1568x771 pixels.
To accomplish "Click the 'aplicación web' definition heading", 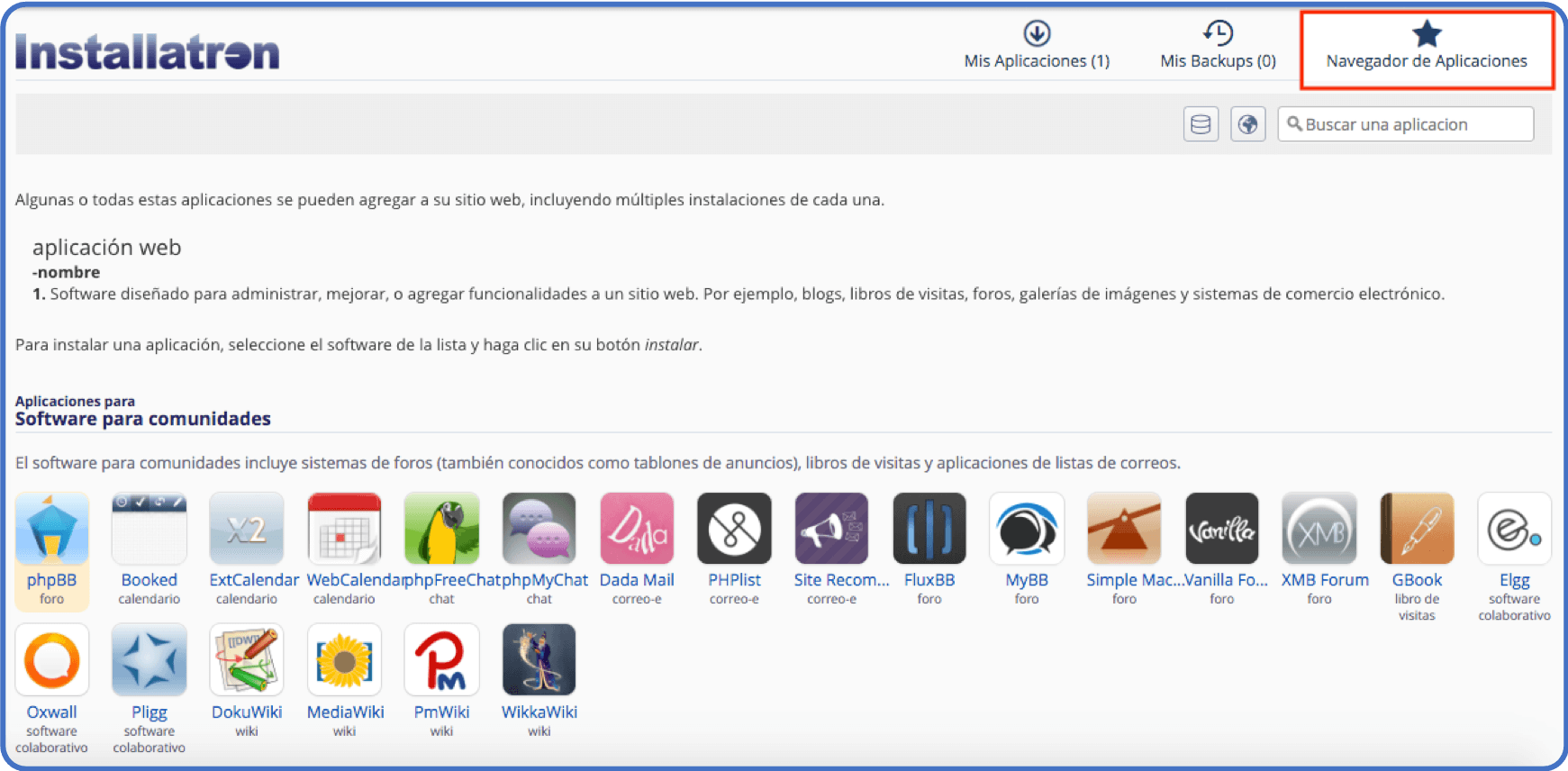I will (107, 248).
